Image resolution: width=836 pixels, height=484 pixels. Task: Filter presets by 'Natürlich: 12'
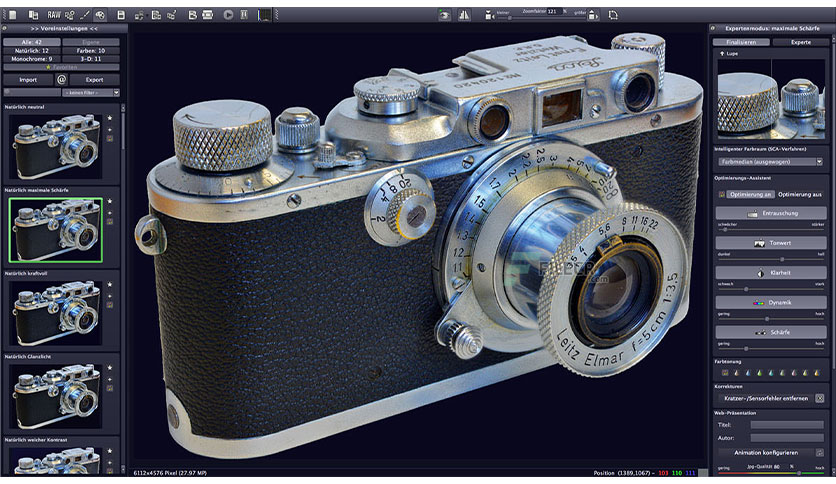[31, 51]
